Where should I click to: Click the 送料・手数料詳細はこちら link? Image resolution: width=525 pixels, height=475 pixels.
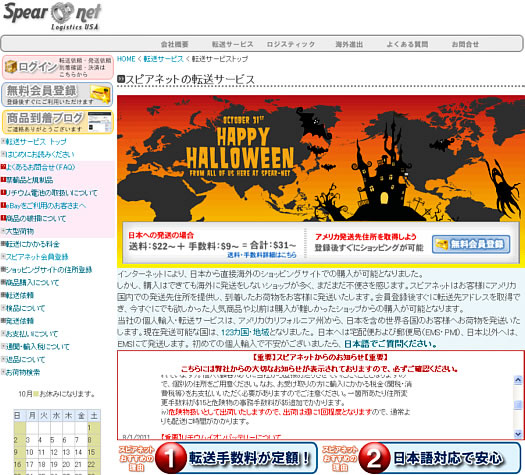point(262,255)
